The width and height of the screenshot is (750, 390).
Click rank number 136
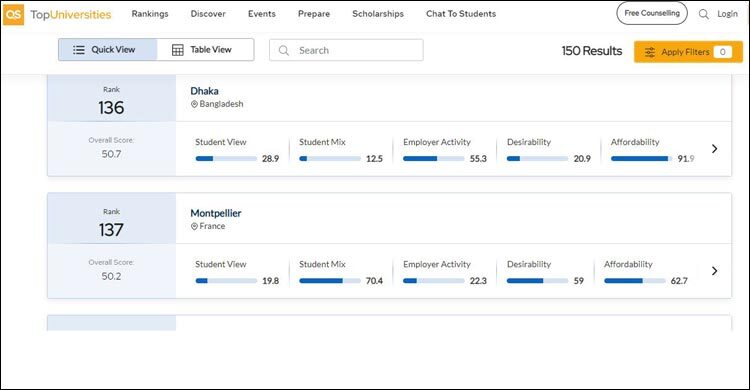click(x=111, y=108)
